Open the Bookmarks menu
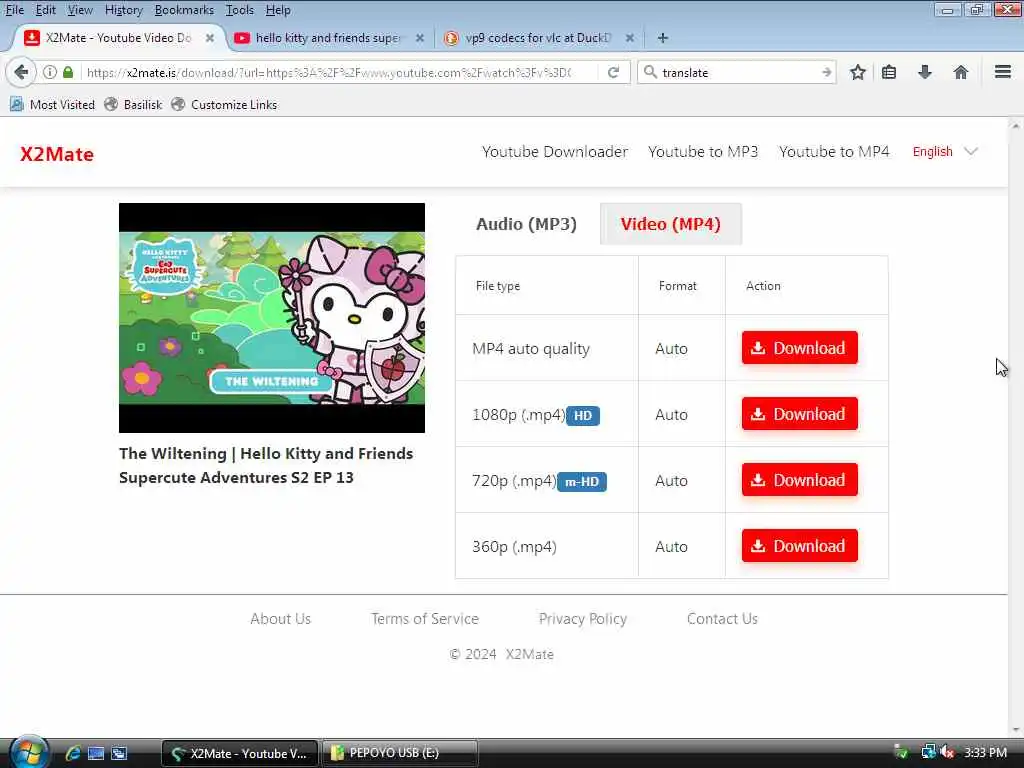This screenshot has height=768, width=1024. point(184,10)
